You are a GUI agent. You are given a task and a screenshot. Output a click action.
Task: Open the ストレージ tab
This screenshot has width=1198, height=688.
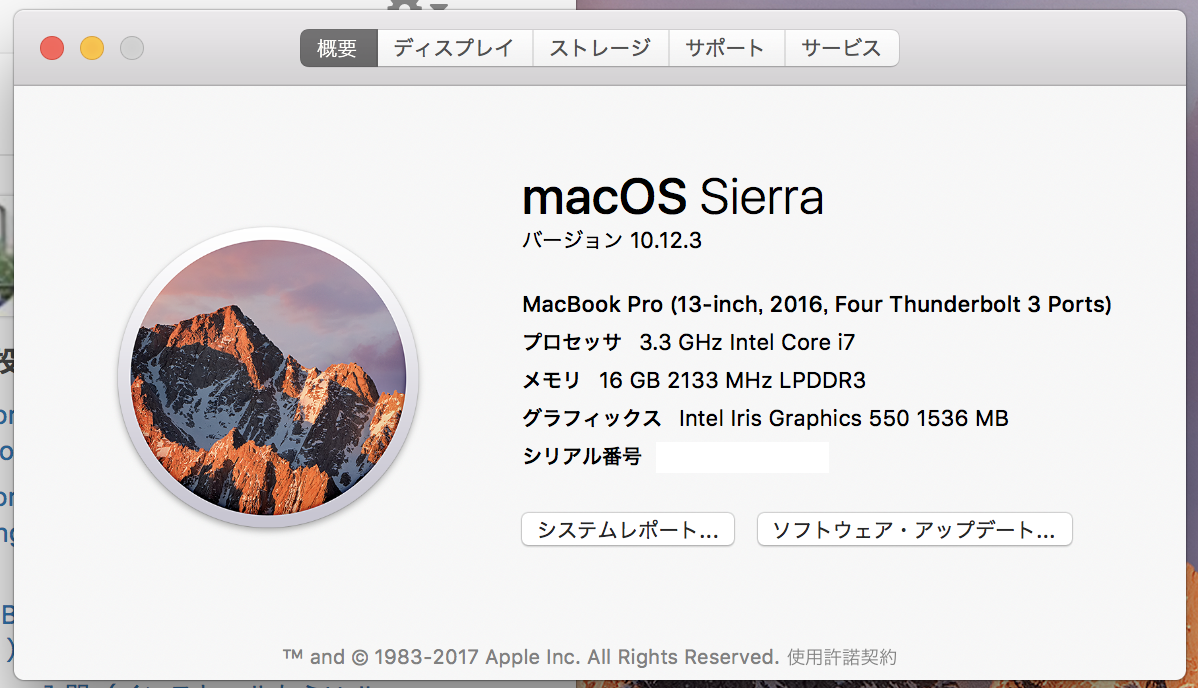tap(601, 48)
